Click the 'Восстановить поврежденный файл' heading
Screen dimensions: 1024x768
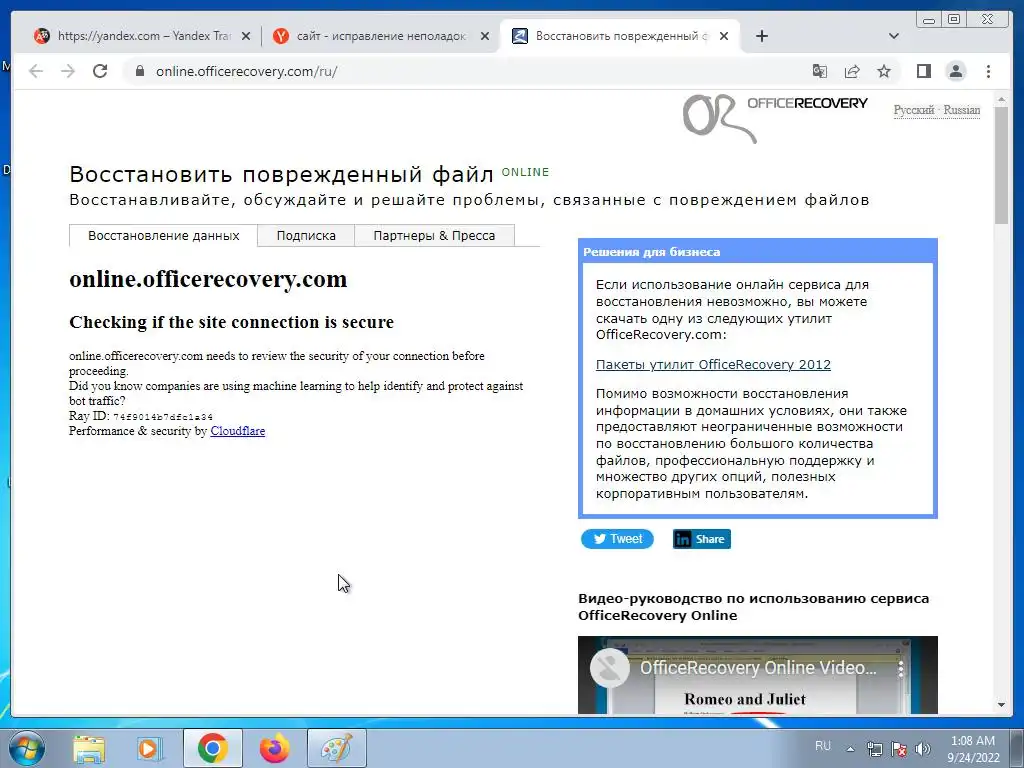click(281, 174)
